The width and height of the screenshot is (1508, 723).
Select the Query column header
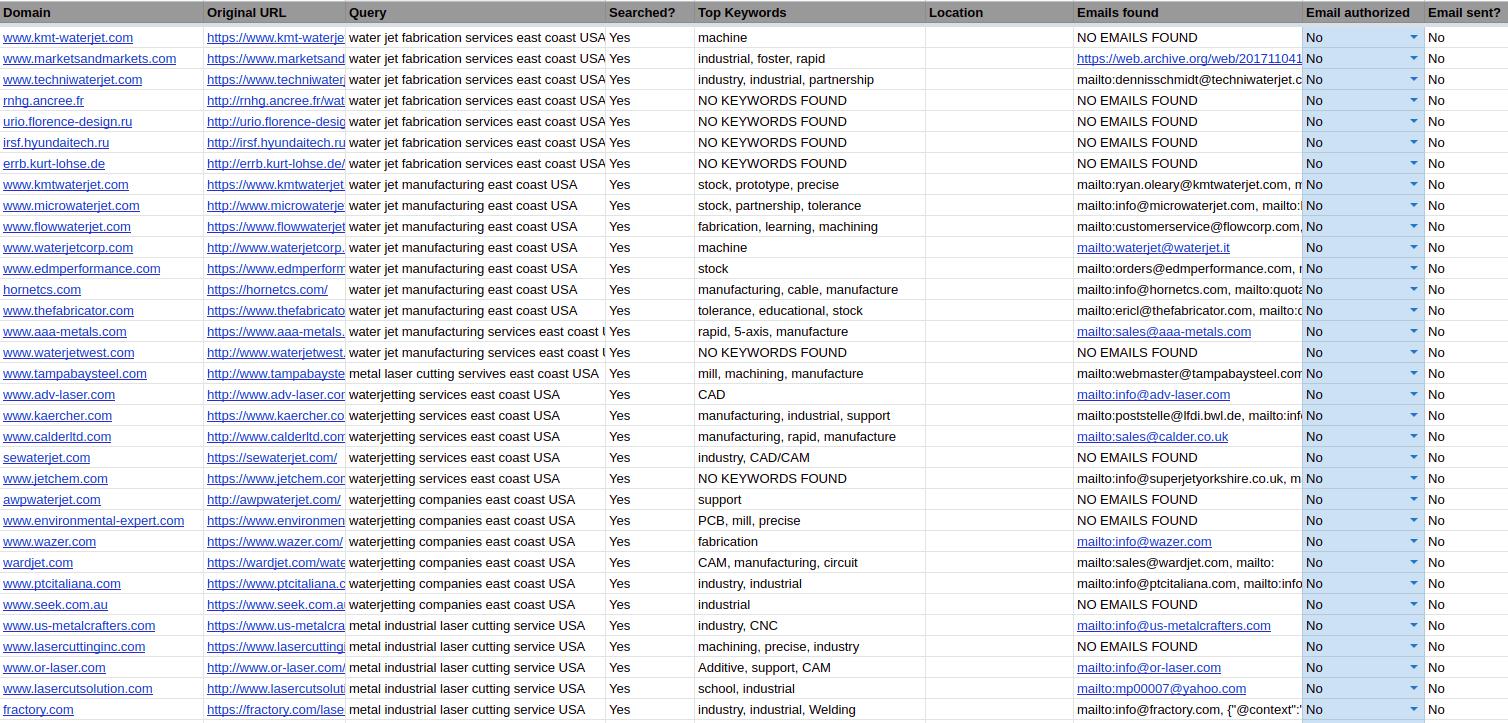(x=476, y=13)
